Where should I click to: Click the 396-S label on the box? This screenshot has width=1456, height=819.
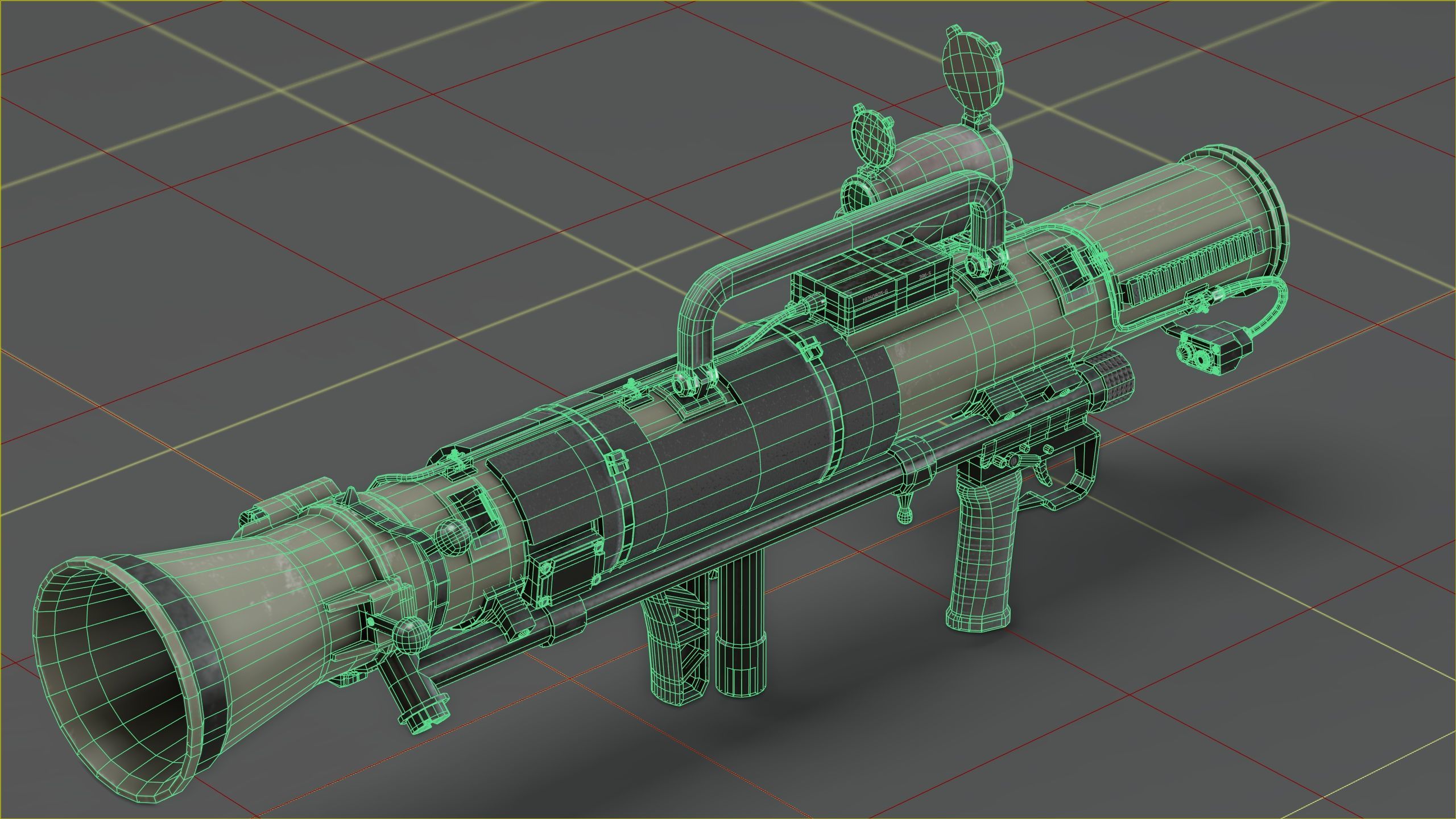click(925, 275)
